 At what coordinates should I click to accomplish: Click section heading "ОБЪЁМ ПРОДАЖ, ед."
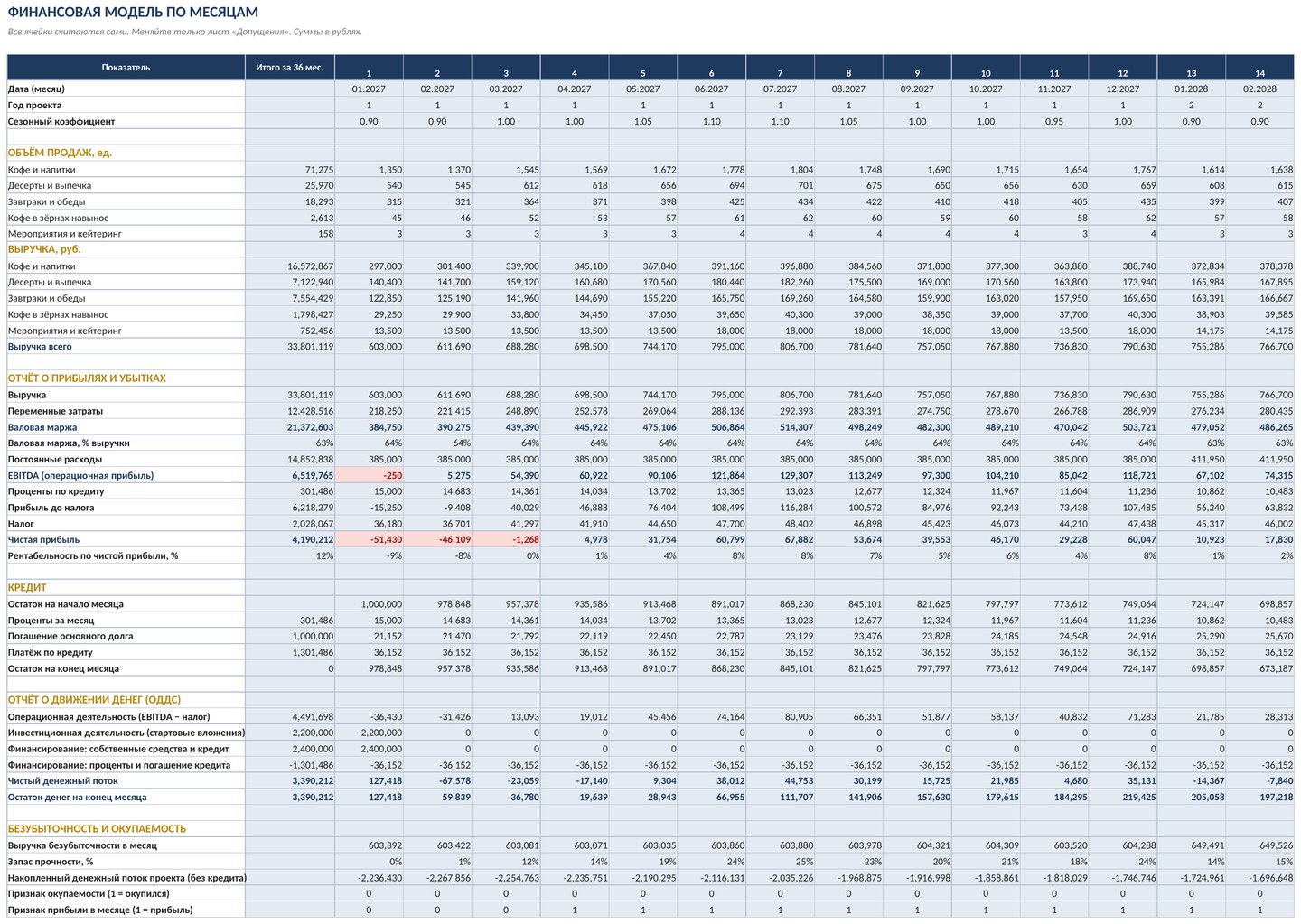click(60, 153)
